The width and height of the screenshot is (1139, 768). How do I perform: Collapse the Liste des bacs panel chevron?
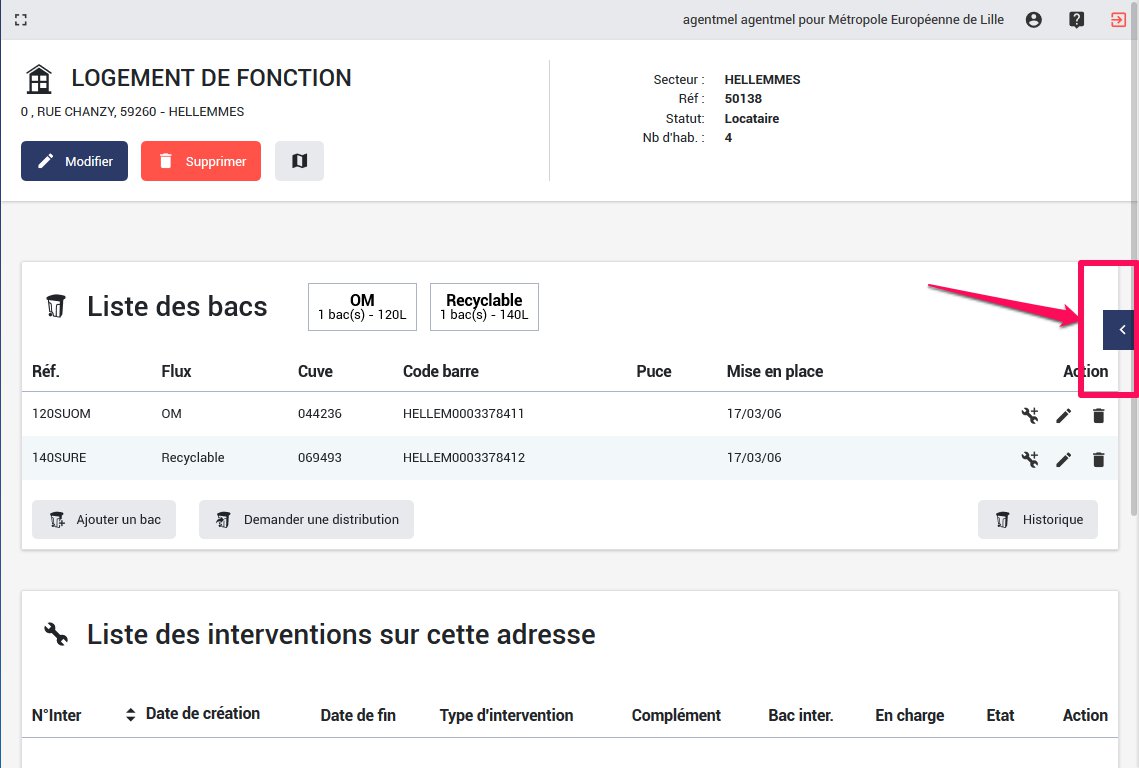coord(1118,329)
